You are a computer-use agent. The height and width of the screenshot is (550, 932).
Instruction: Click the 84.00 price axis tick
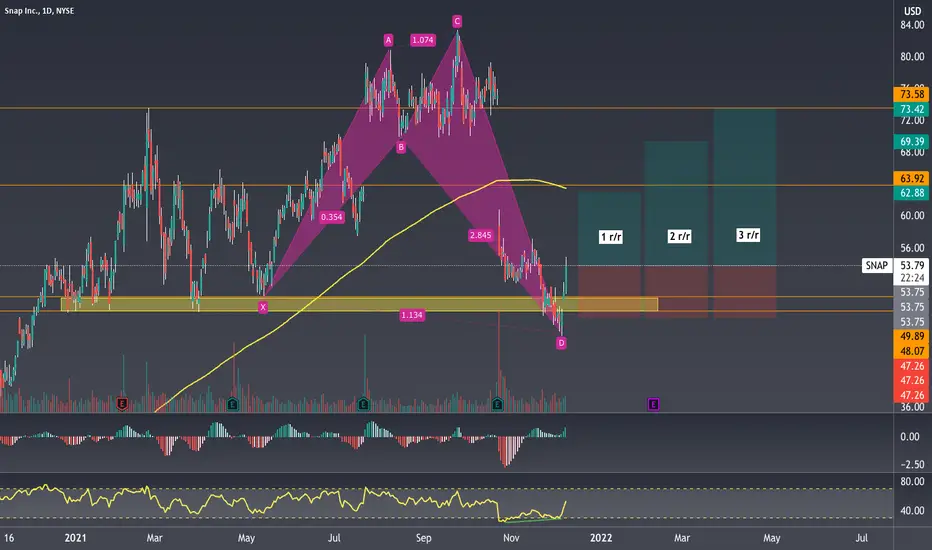pyautogui.click(x=912, y=25)
